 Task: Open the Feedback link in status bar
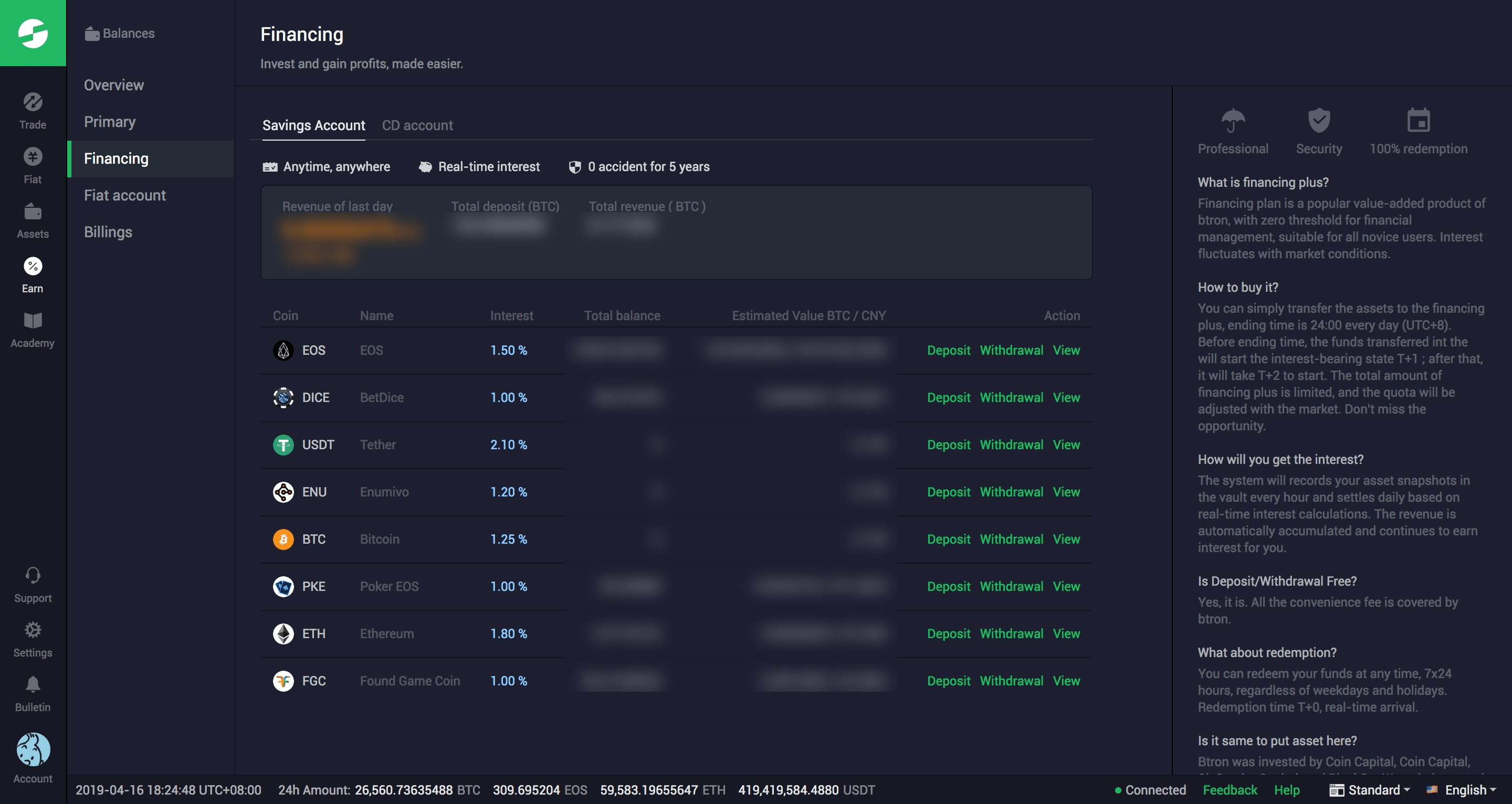click(x=1230, y=790)
